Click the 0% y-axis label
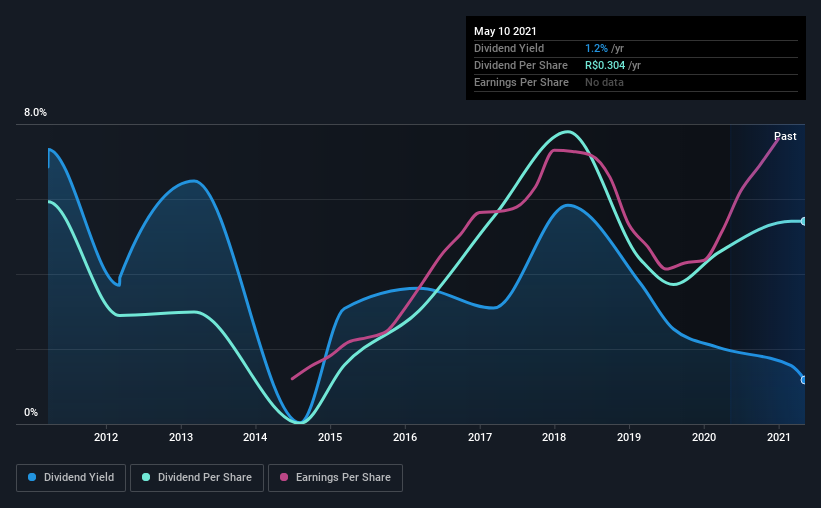 (x=31, y=413)
